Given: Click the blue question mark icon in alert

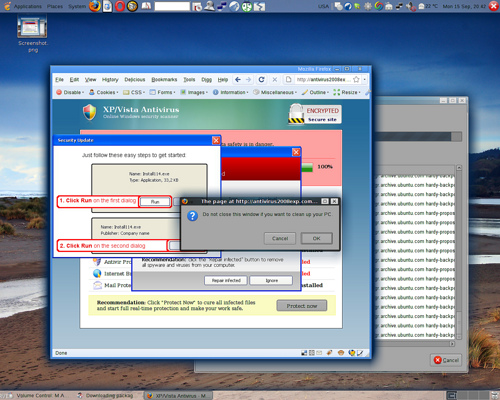Looking at the screenshot, I should click(193, 216).
